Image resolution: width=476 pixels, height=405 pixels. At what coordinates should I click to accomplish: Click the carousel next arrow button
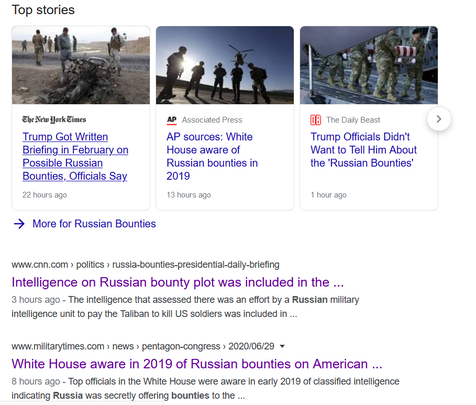(439, 119)
